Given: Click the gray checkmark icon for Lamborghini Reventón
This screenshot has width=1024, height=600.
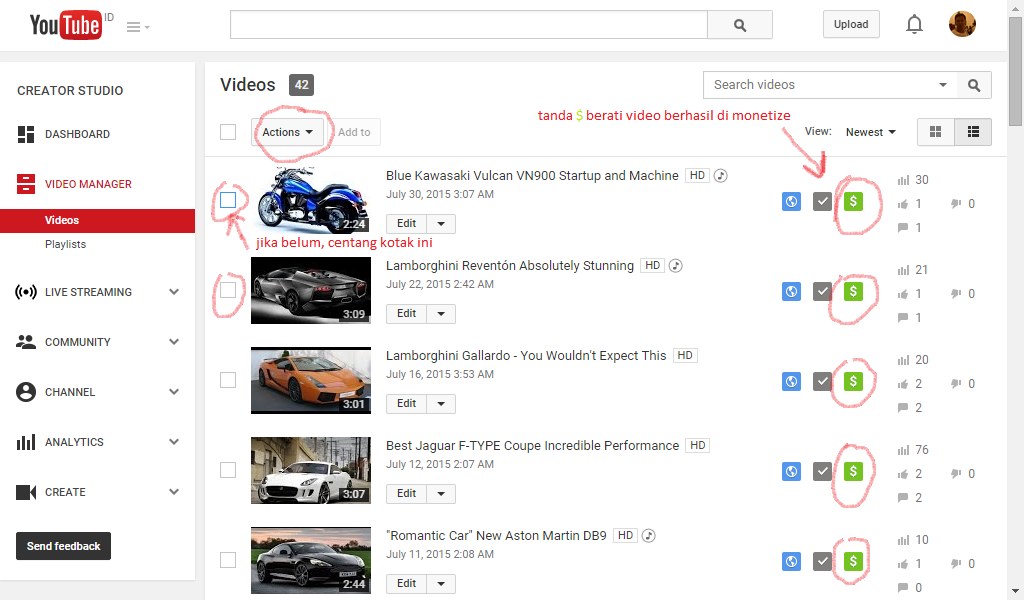Looking at the screenshot, I should coord(822,292).
